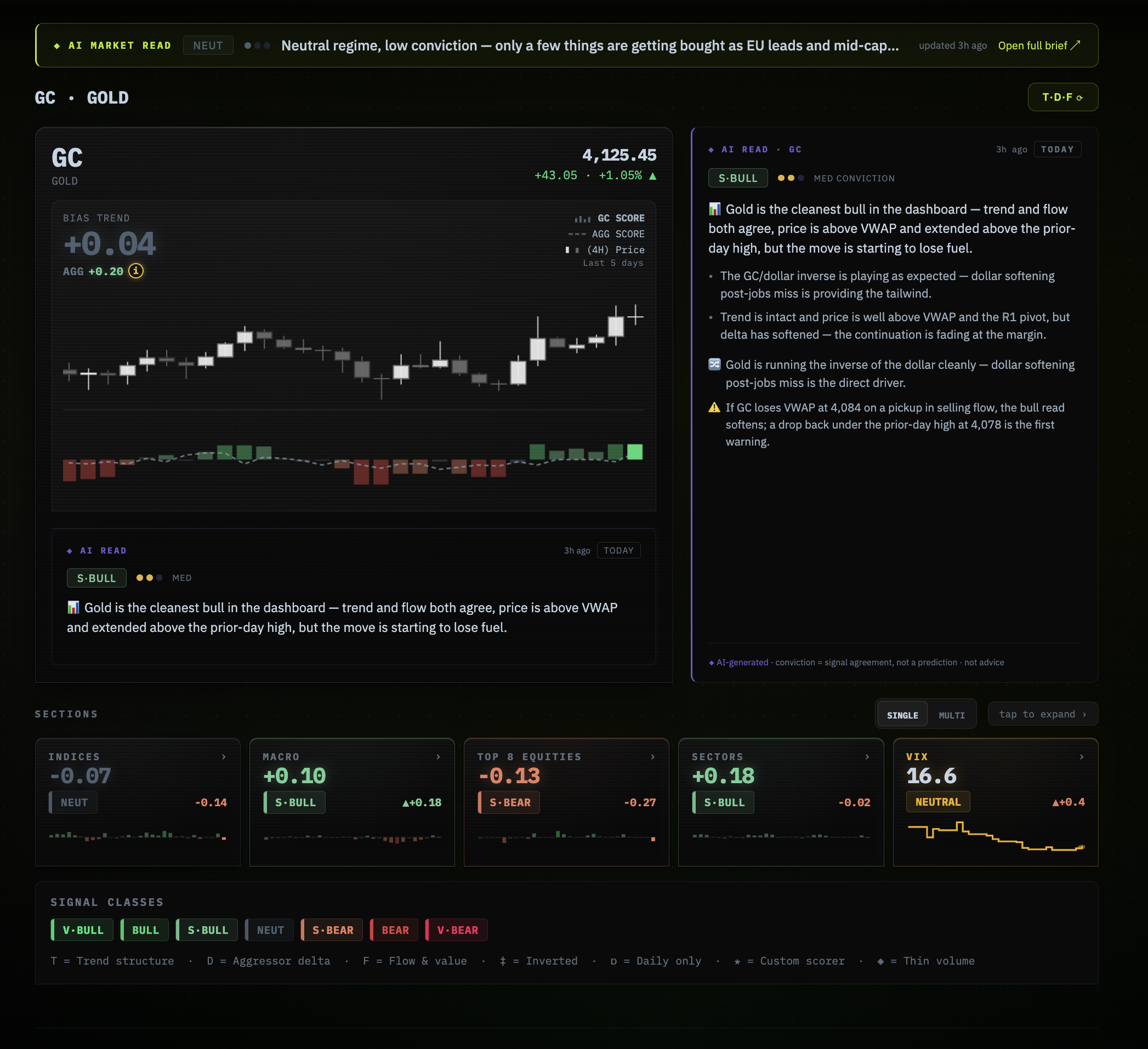The image size is (1148, 1049).
Task: Expand the INDICES section chevron
Action: (224, 757)
